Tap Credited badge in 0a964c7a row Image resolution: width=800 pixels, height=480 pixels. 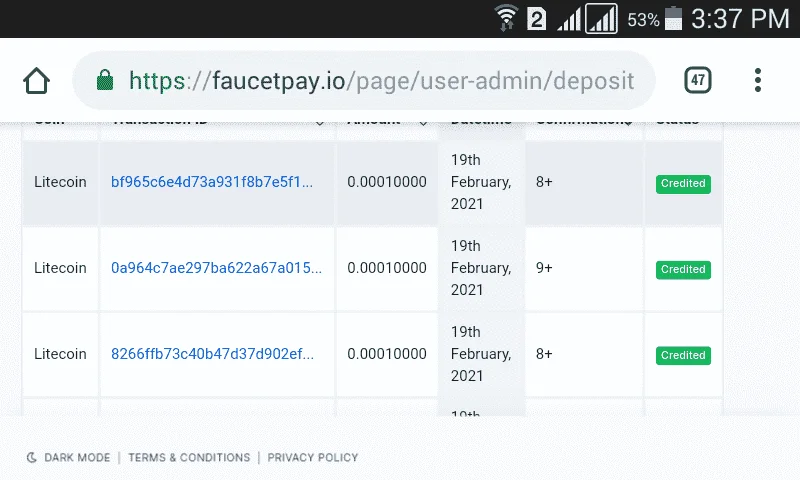tap(683, 269)
